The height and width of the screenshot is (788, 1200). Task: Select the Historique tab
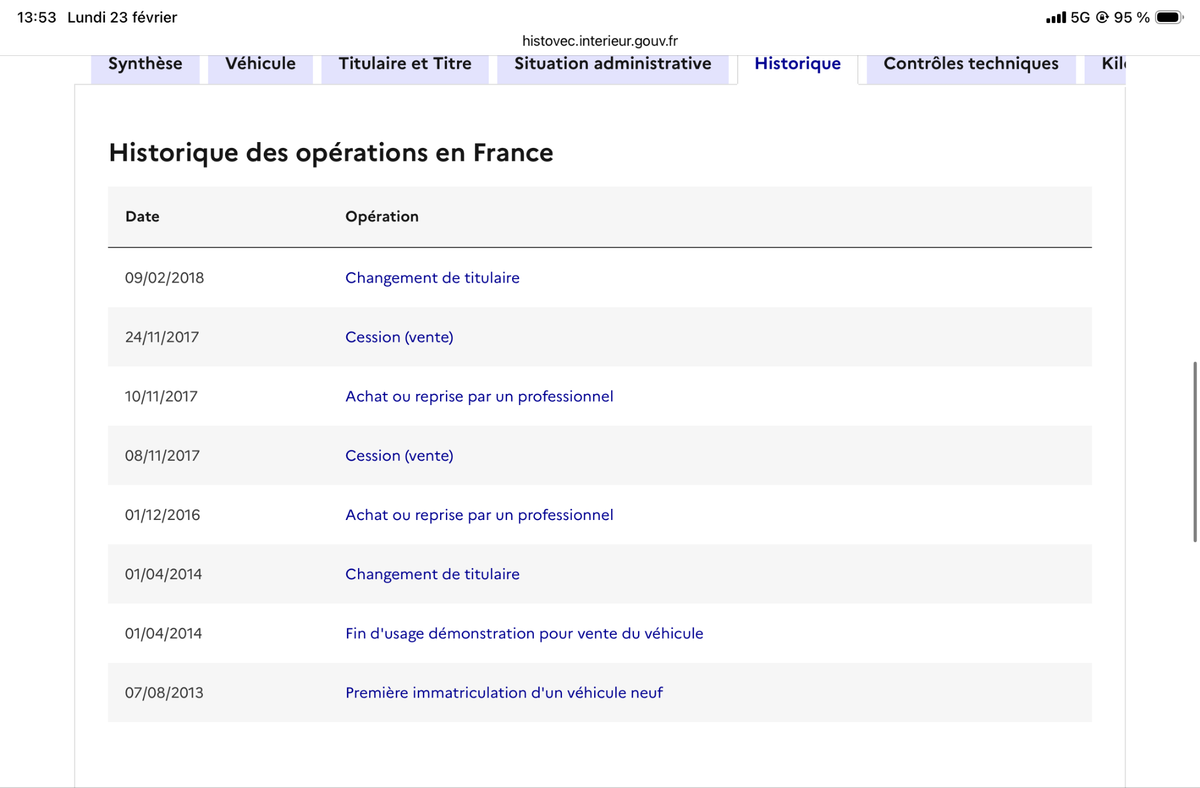798,64
